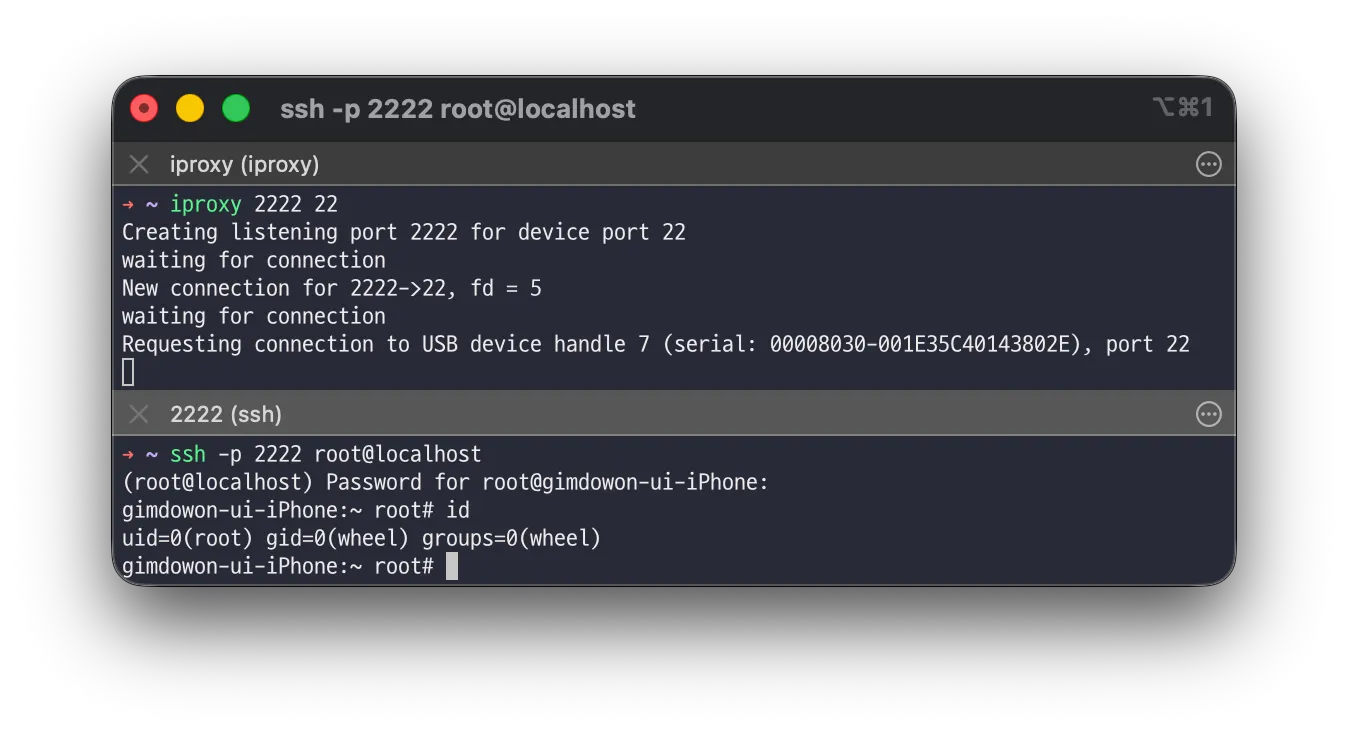This screenshot has width=1348, height=734.
Task: Enter full screen with the green button
Action: 236,108
